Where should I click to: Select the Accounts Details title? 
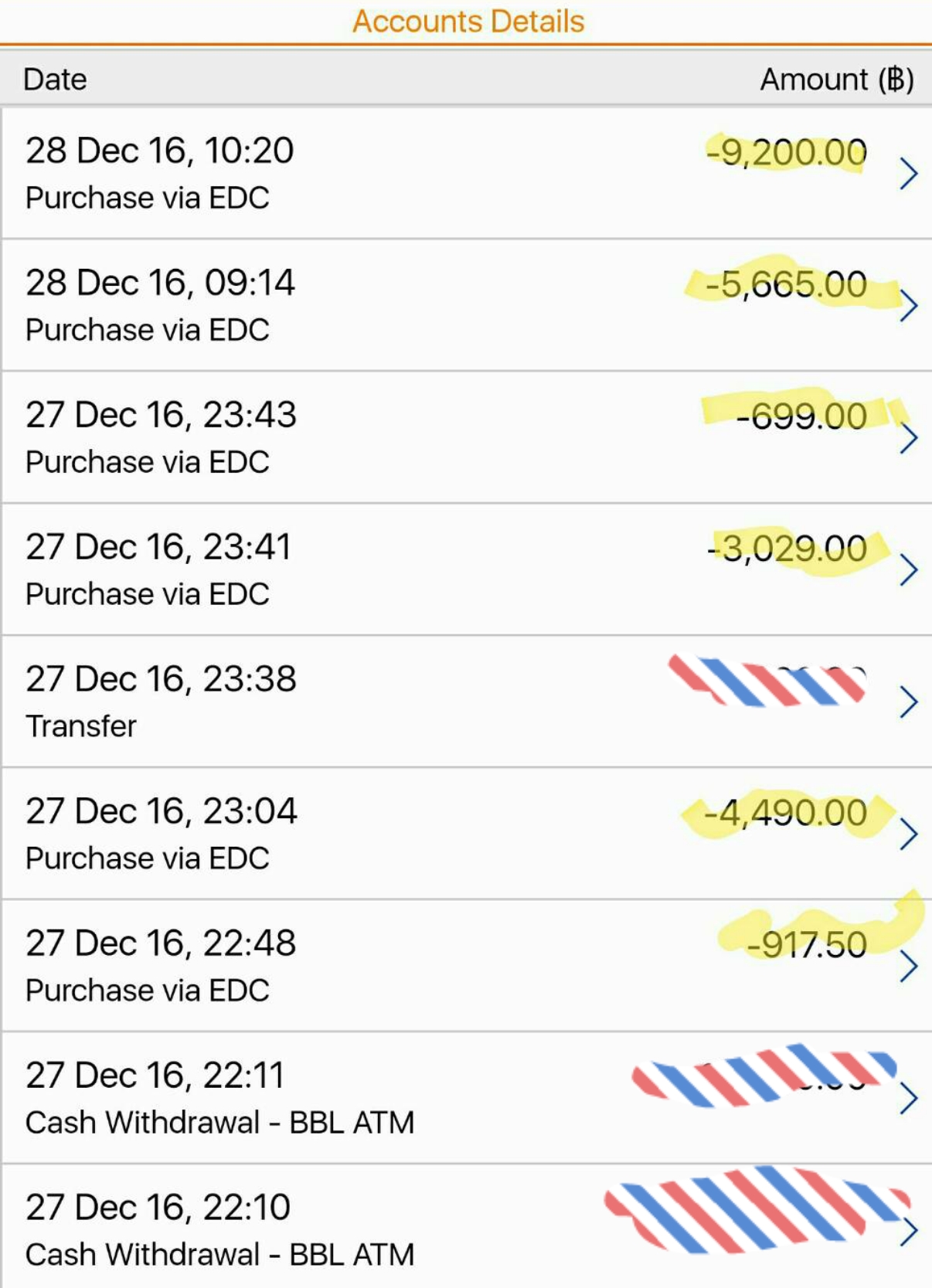click(x=468, y=22)
